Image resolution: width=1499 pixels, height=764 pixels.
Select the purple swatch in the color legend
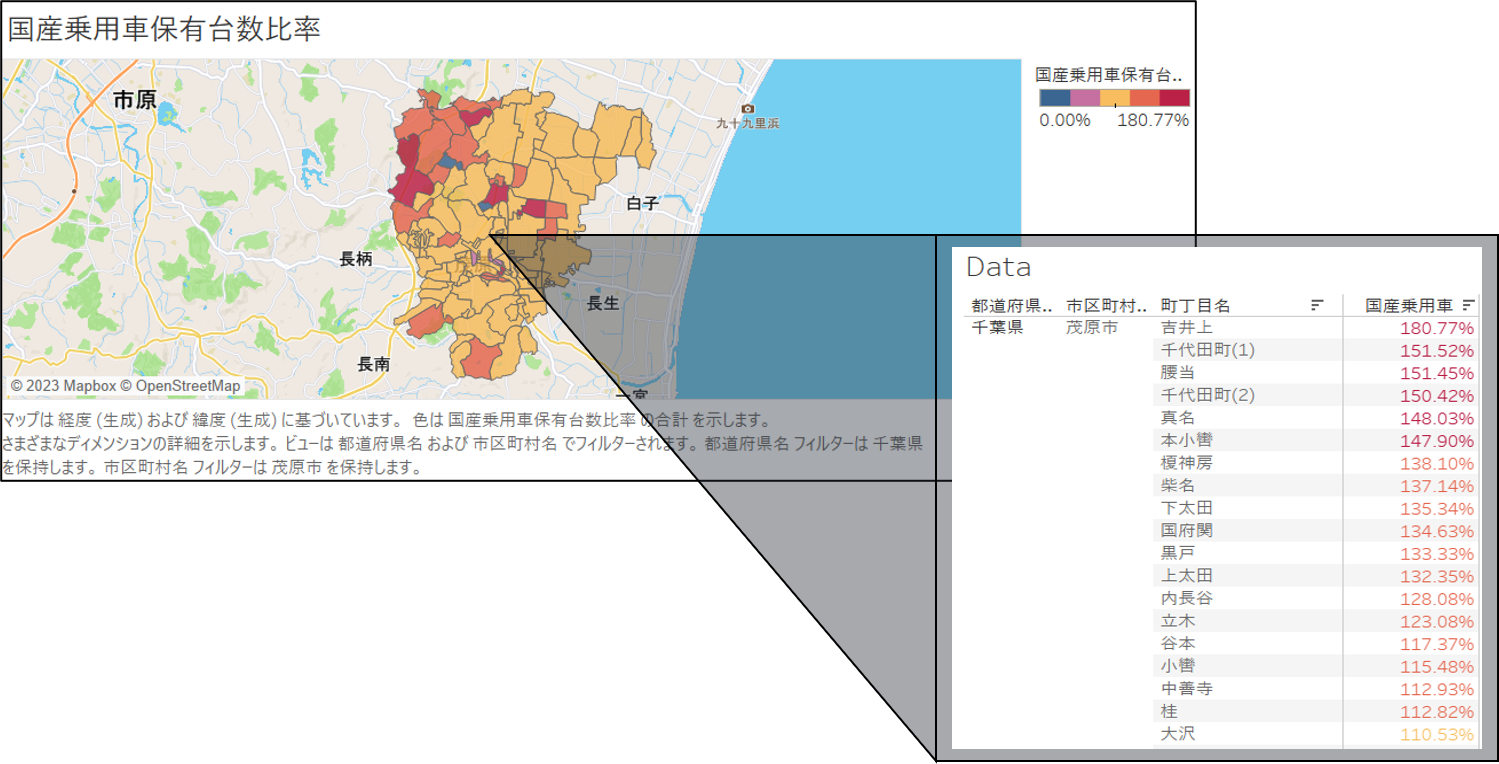click(x=1085, y=98)
